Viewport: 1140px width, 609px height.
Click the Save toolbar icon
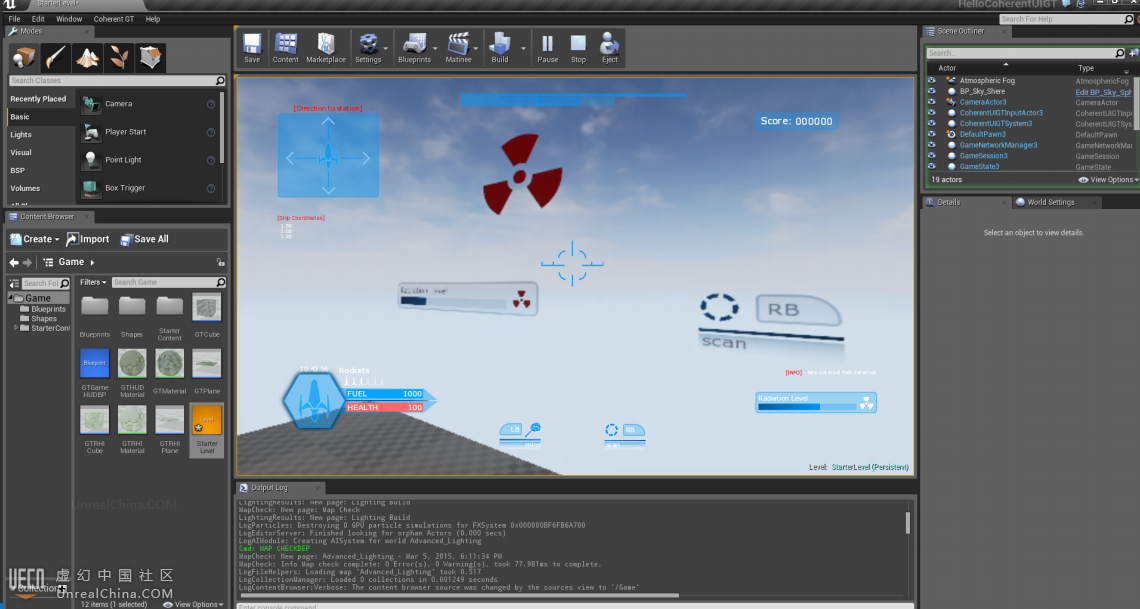click(x=252, y=48)
